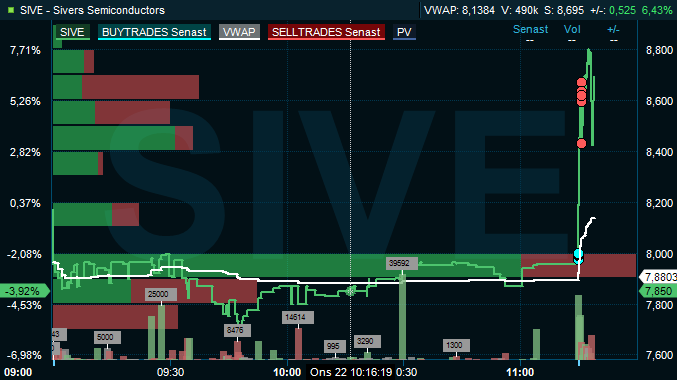Click the 5,26% percent axis label

[25, 101]
